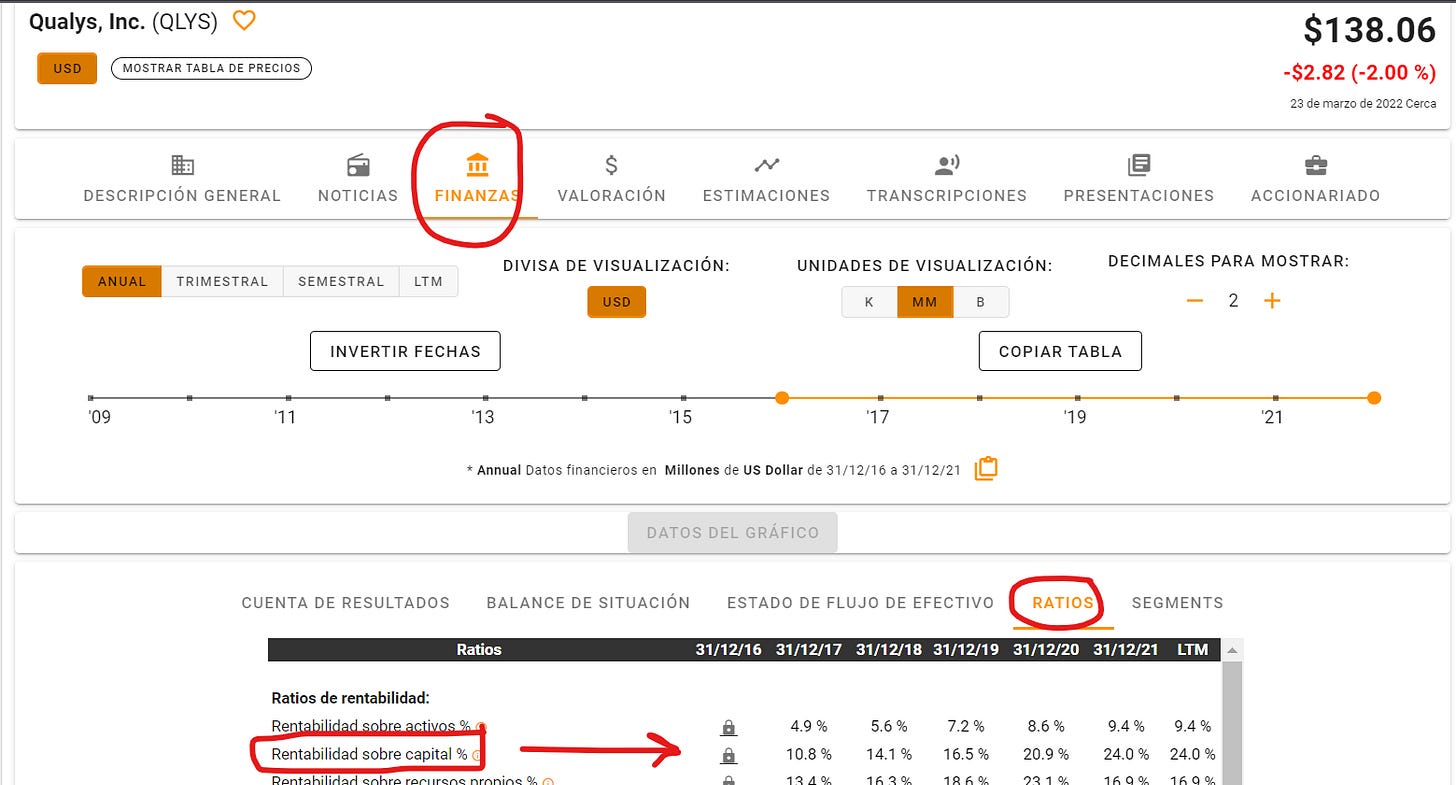This screenshot has width=1456, height=785.
Task: Add Qualys to favorites with the heart icon
Action: pos(244,20)
